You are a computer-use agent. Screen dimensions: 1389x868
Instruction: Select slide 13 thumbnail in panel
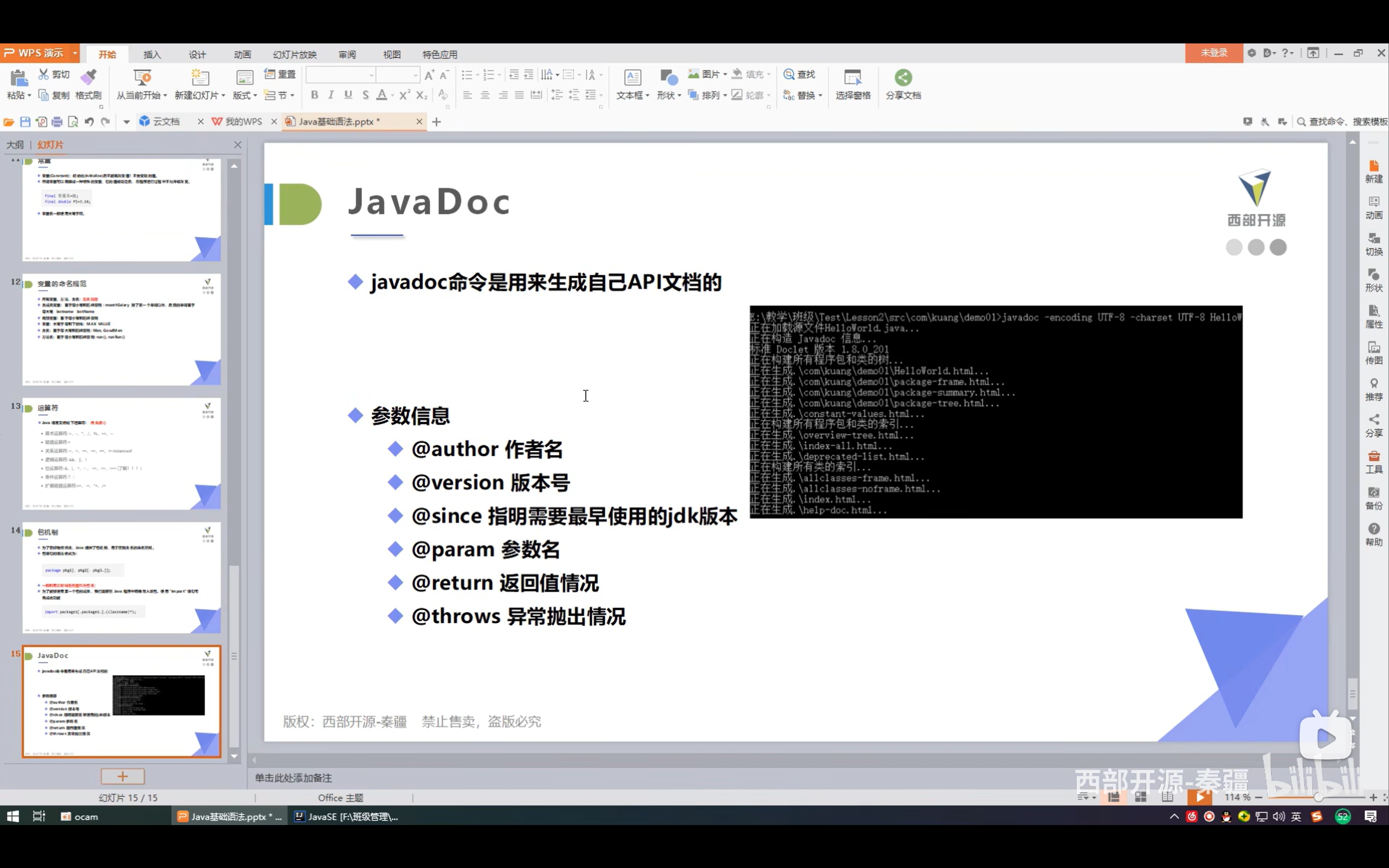(x=121, y=454)
